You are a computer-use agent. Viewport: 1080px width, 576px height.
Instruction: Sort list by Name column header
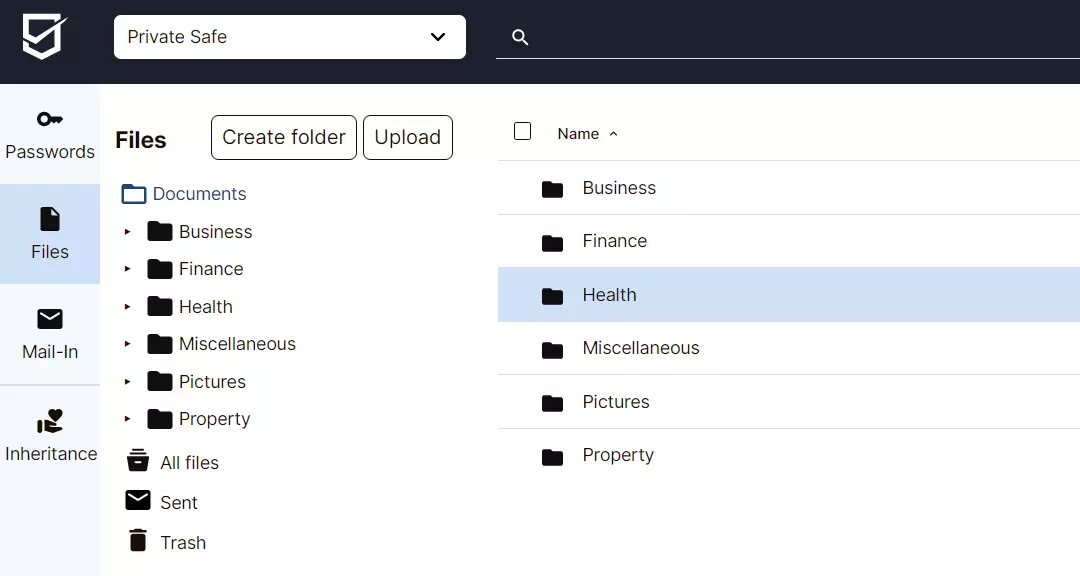pyautogui.click(x=579, y=134)
